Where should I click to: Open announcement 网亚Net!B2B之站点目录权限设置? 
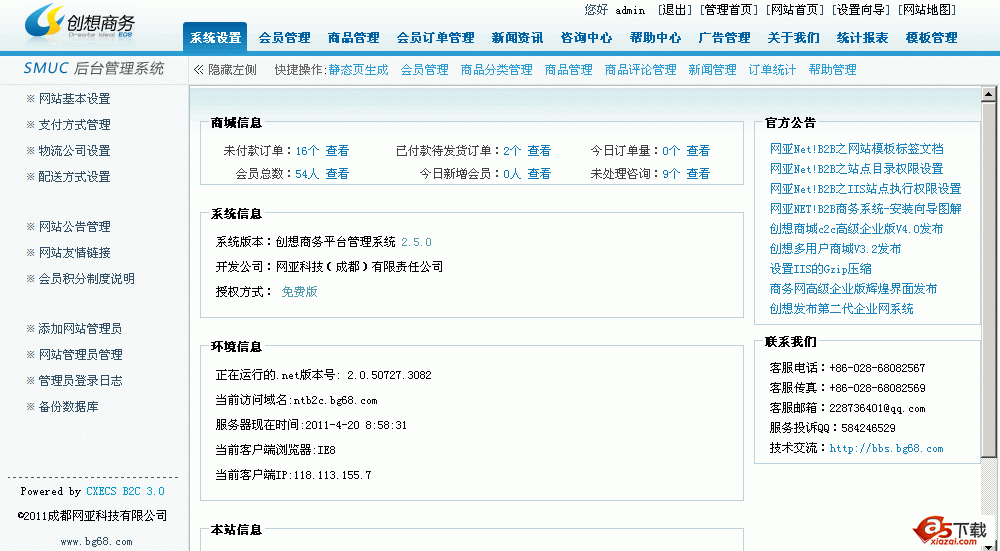857,169
